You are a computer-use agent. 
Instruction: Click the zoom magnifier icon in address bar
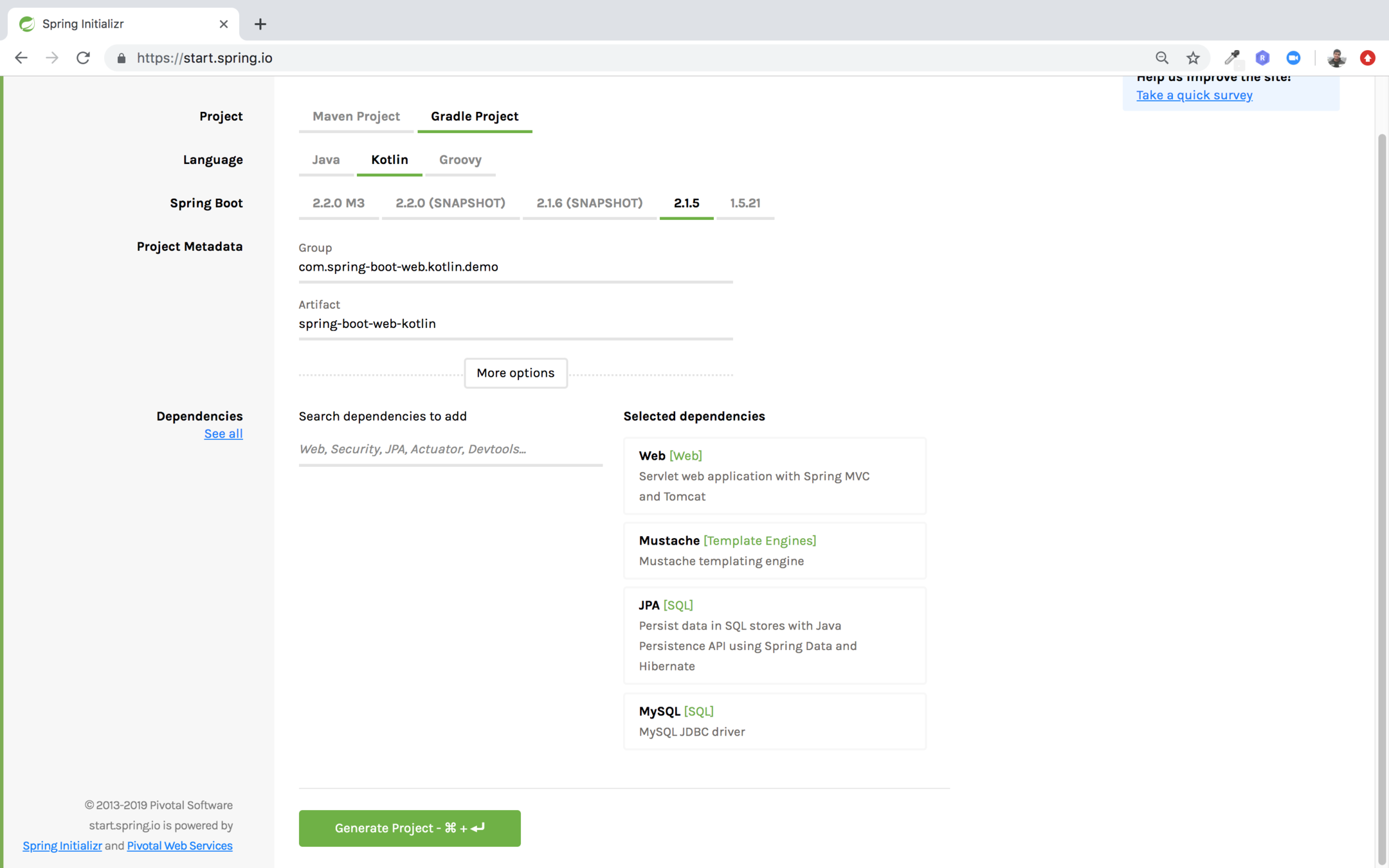click(1161, 58)
